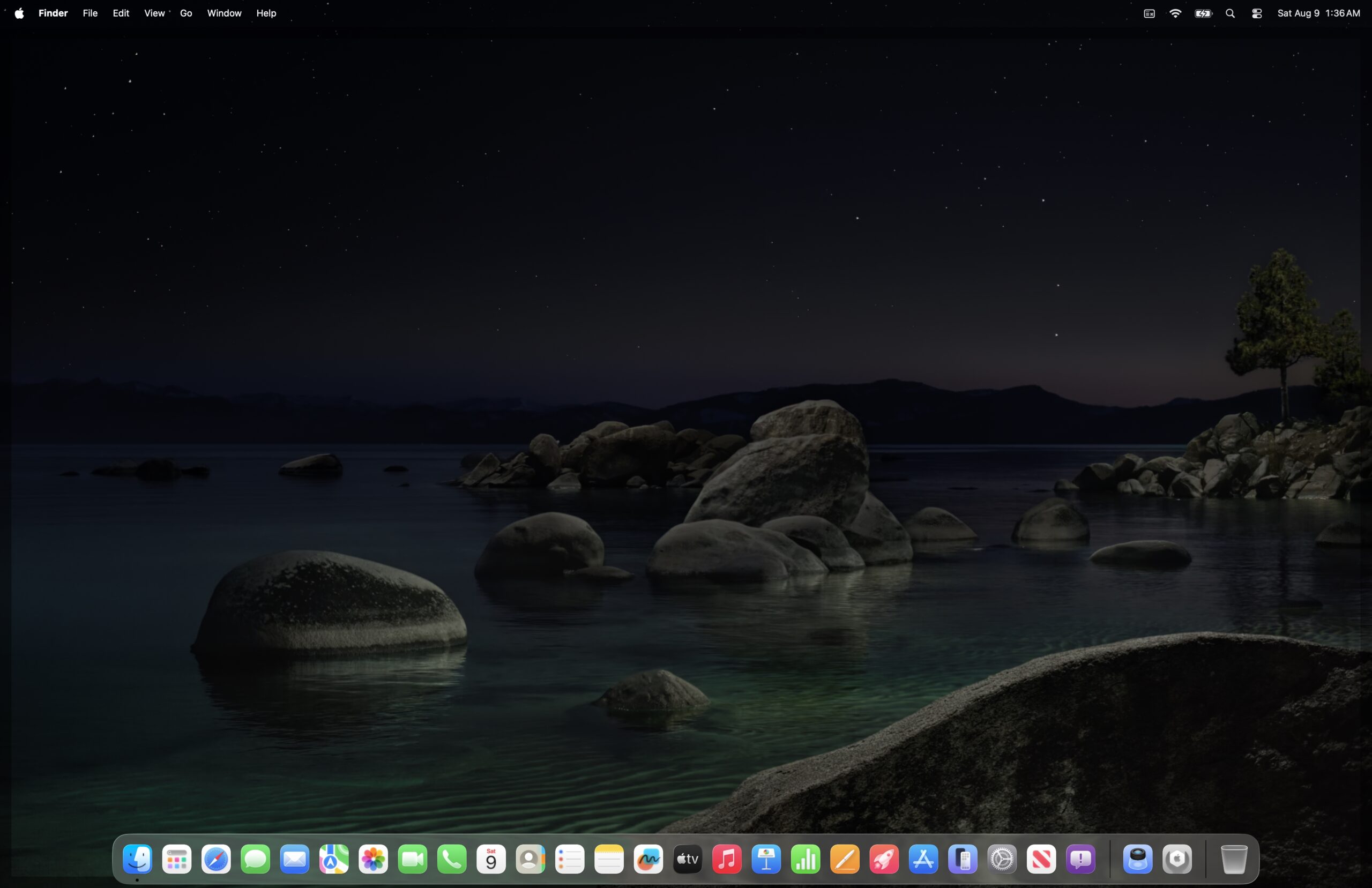Open the Calendar app showing 9
1372x888 pixels.
[x=491, y=860]
